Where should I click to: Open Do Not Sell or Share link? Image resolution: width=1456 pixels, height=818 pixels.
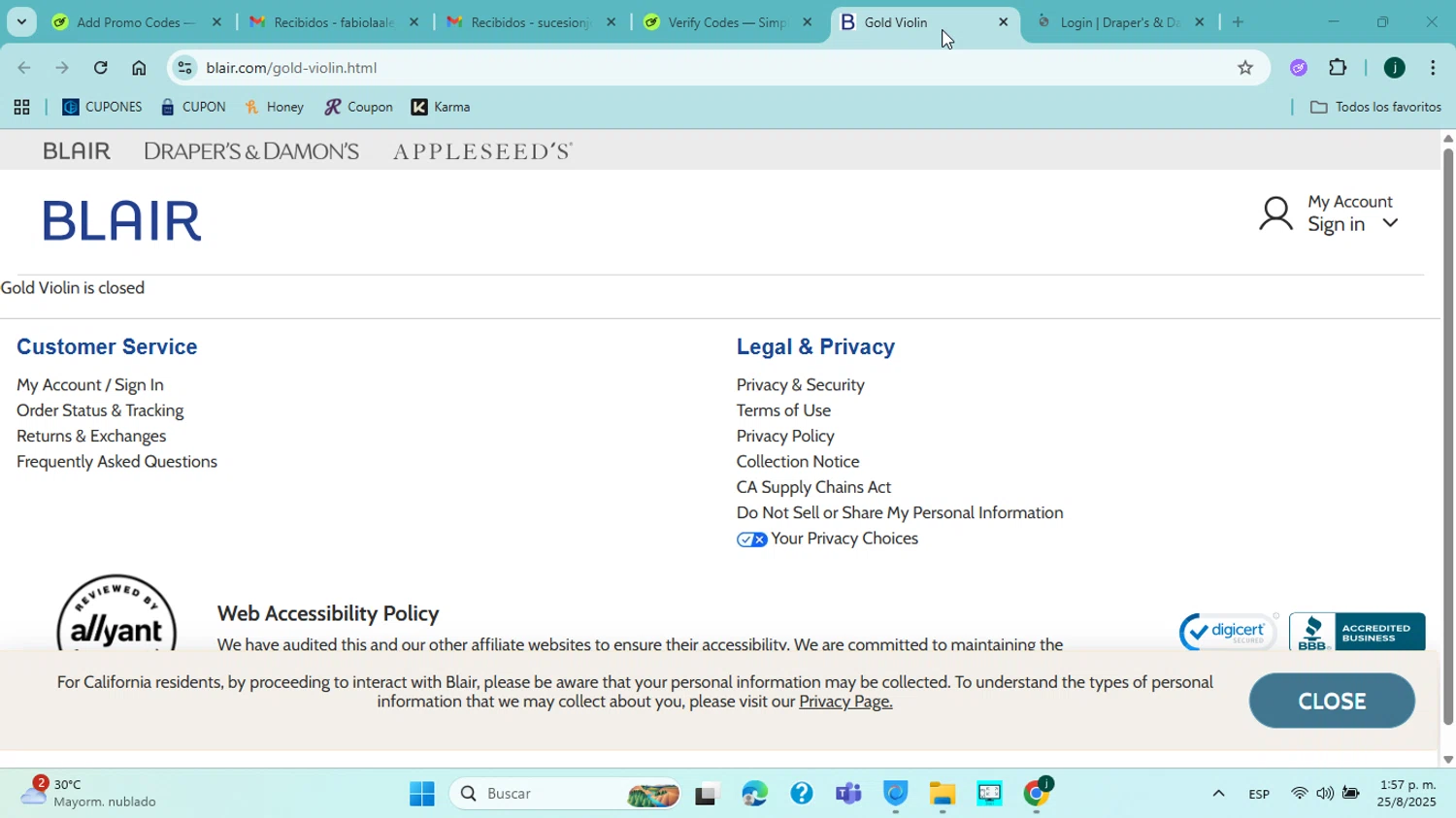pos(900,512)
